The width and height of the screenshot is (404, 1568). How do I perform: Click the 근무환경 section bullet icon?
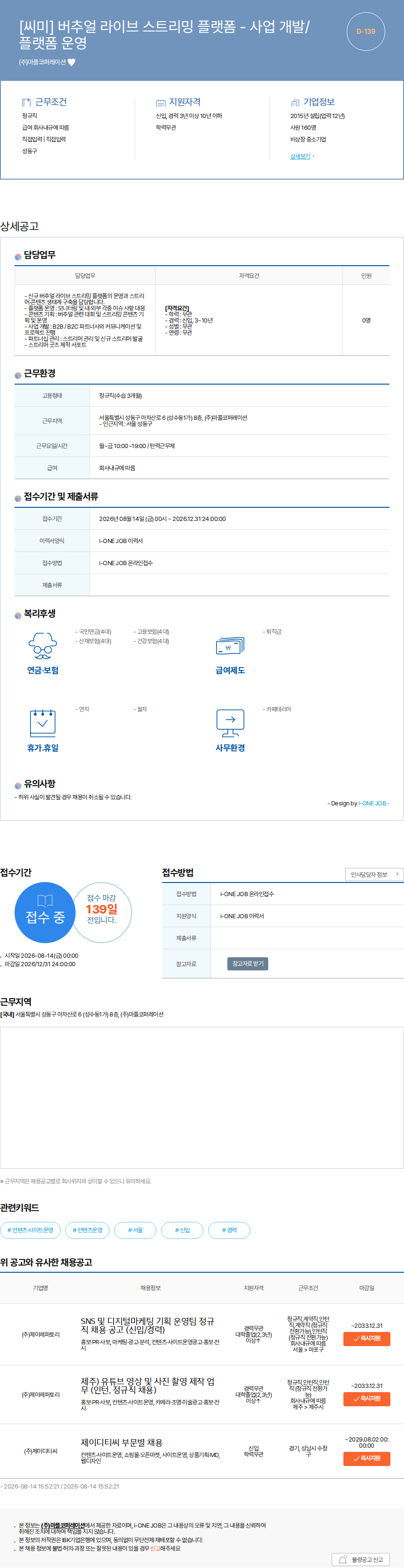coord(18,375)
